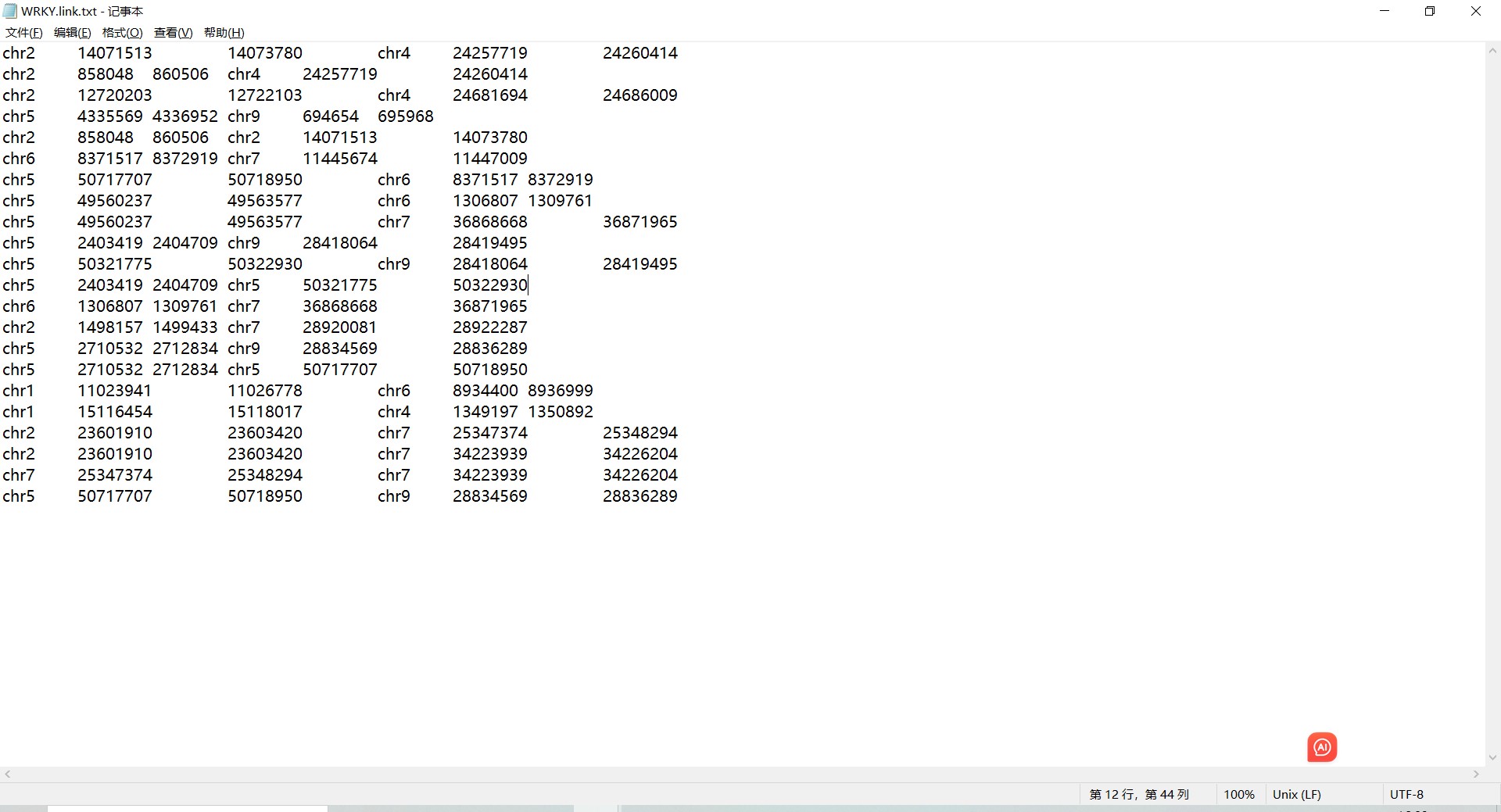This screenshot has height=812, width=1501.
Task: Click the red AI assistant floating icon
Action: 1322,747
